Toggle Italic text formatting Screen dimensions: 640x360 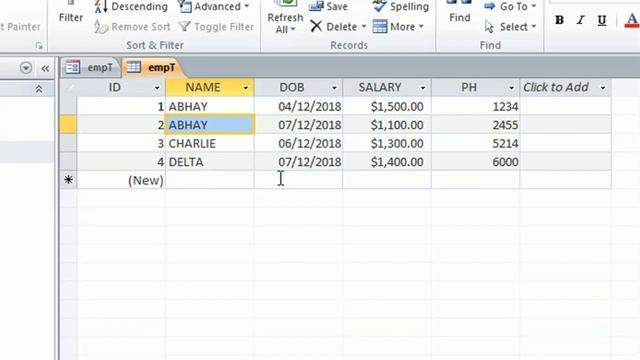[580, 20]
